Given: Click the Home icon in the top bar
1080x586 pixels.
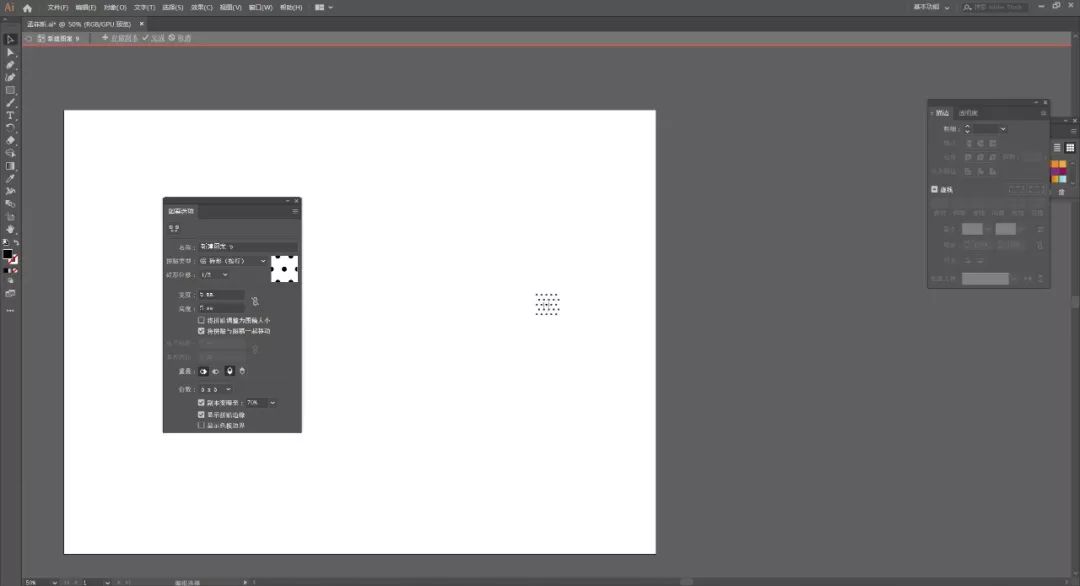Looking at the screenshot, I should coord(28,7).
